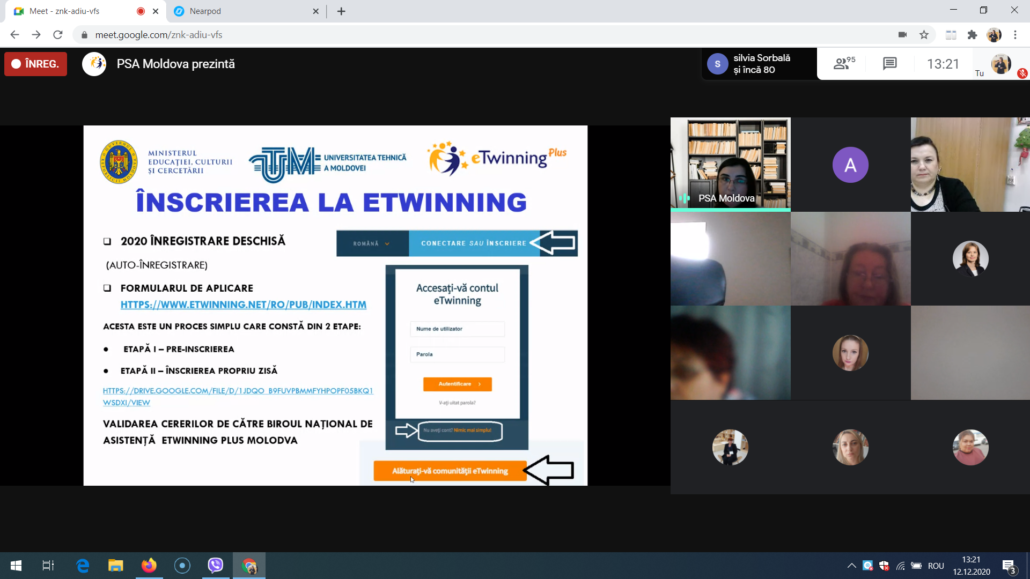Open the Chrome extensions puzzle icon
This screenshot has height=579, width=1030.
[972, 34]
